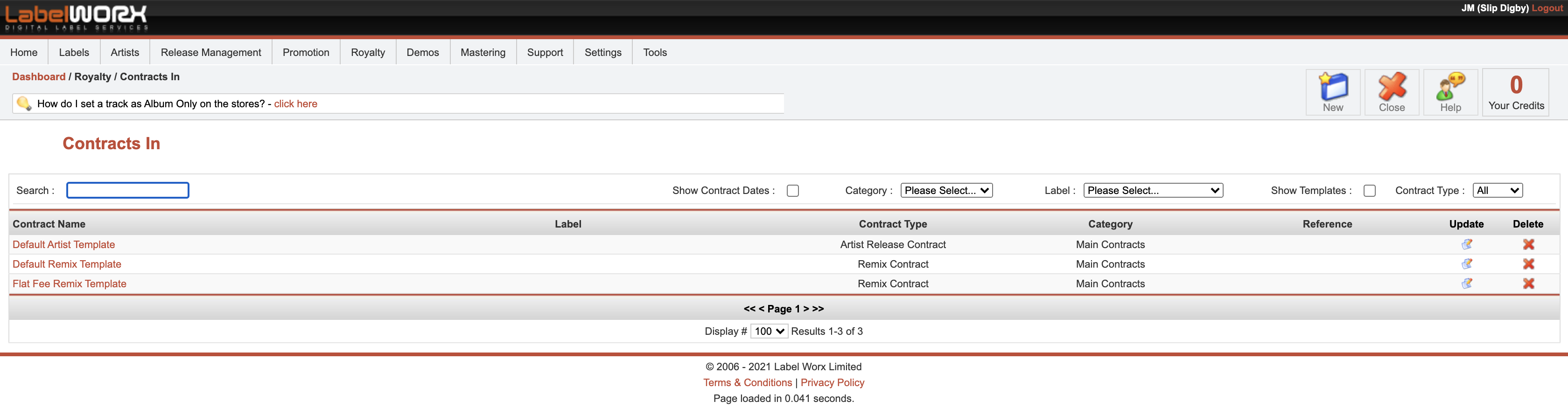
Task: Click the Your Credits counter
Action: tap(1516, 92)
